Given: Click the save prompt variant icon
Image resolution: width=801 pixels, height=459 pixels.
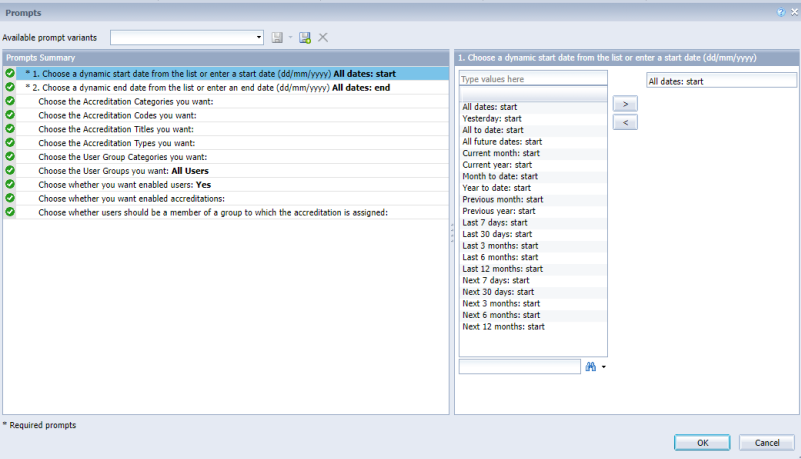Looking at the screenshot, I should pyautogui.click(x=276, y=37).
